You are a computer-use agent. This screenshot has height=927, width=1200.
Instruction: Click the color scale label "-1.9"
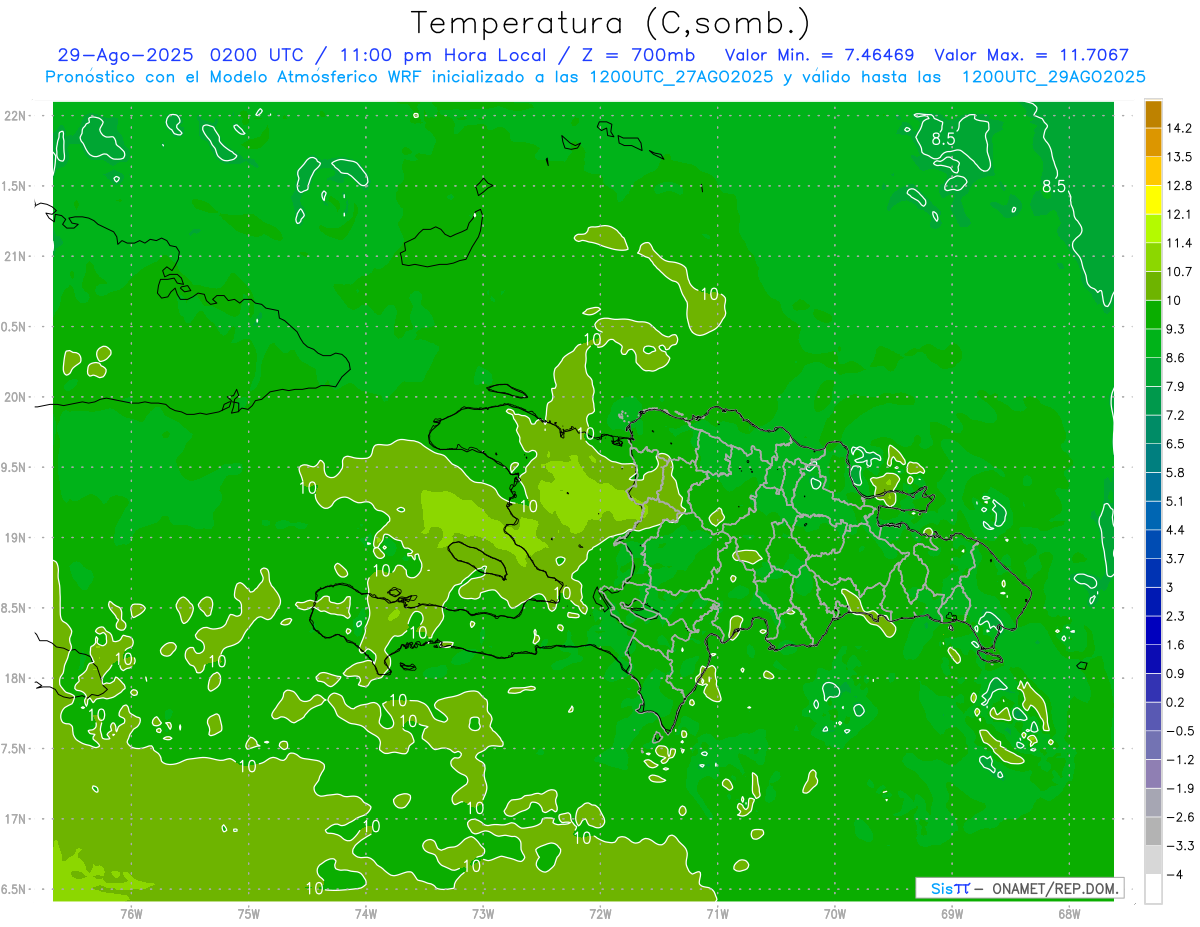(x=1179, y=789)
